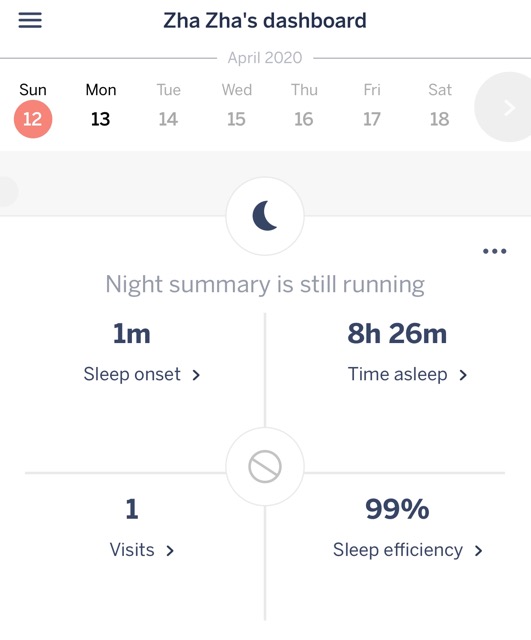
Task: Open Sleep onset details
Action: tap(132, 374)
